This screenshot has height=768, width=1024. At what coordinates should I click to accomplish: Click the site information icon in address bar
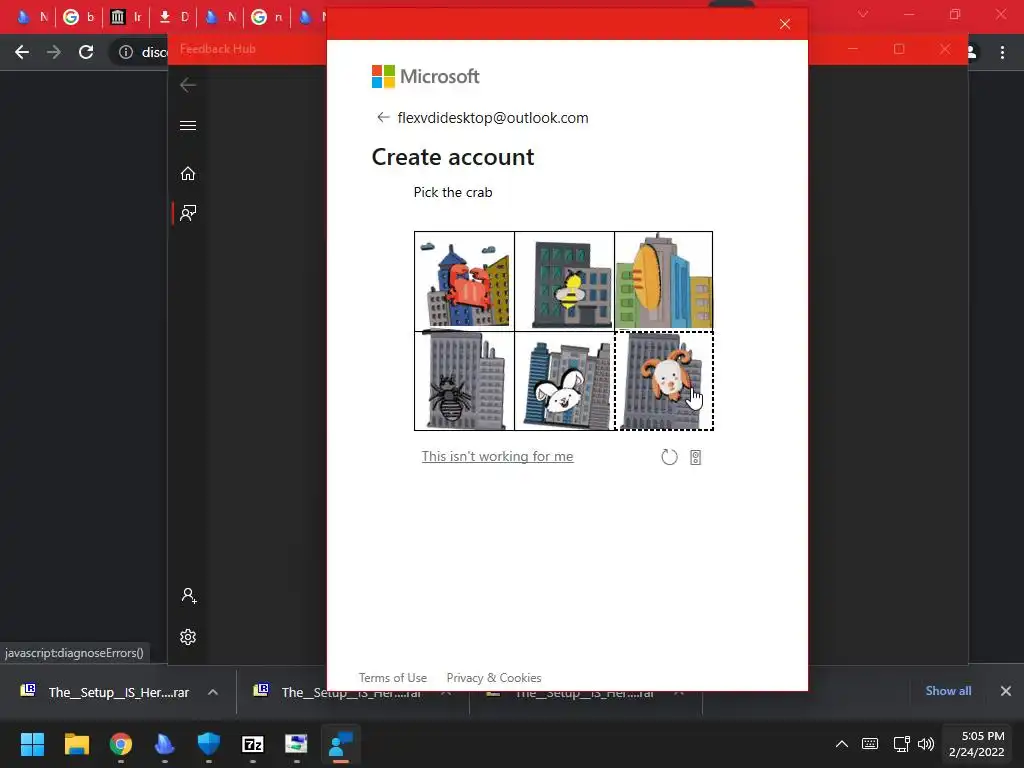point(126,52)
